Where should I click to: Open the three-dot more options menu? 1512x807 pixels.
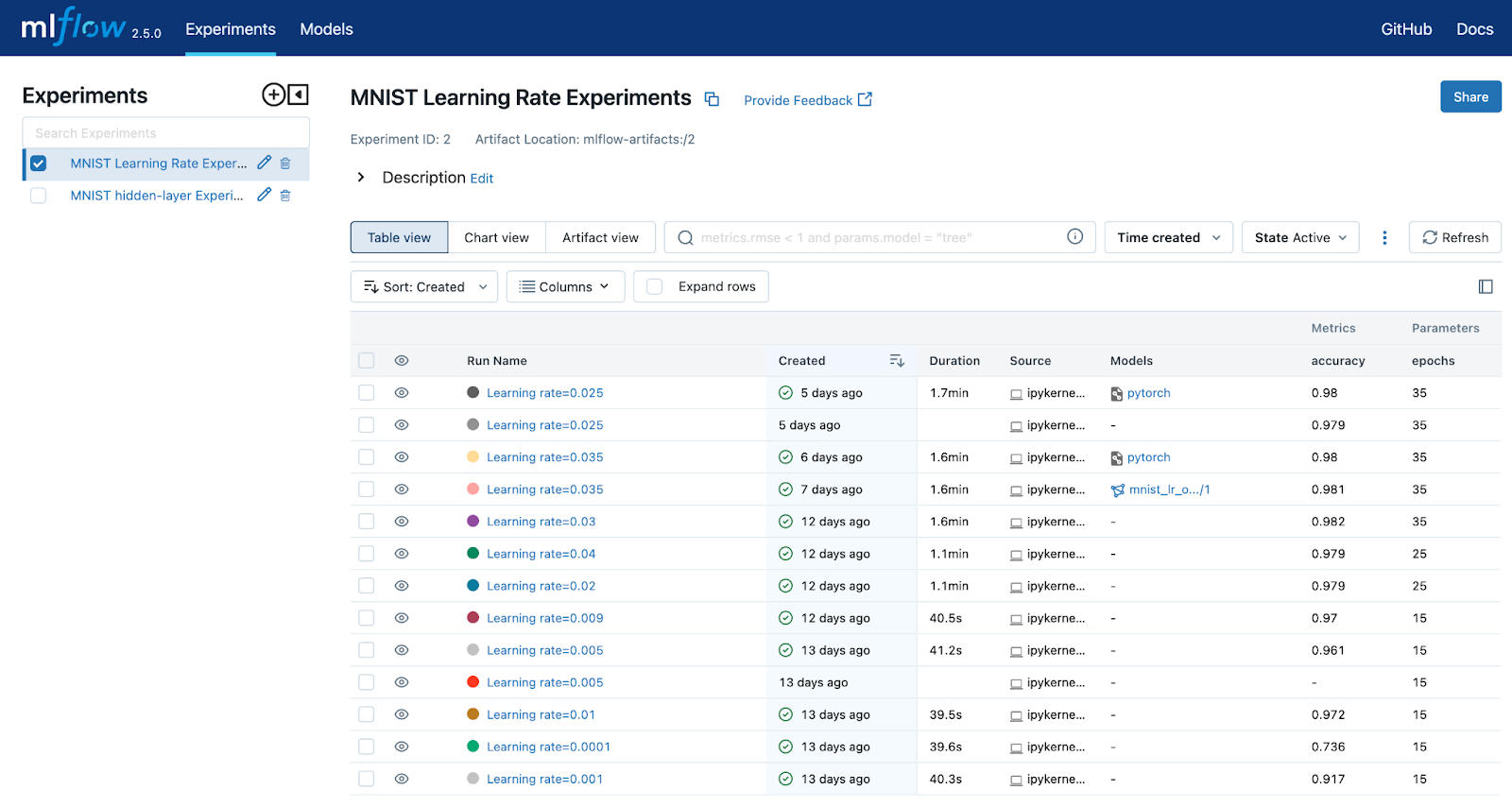(x=1384, y=238)
